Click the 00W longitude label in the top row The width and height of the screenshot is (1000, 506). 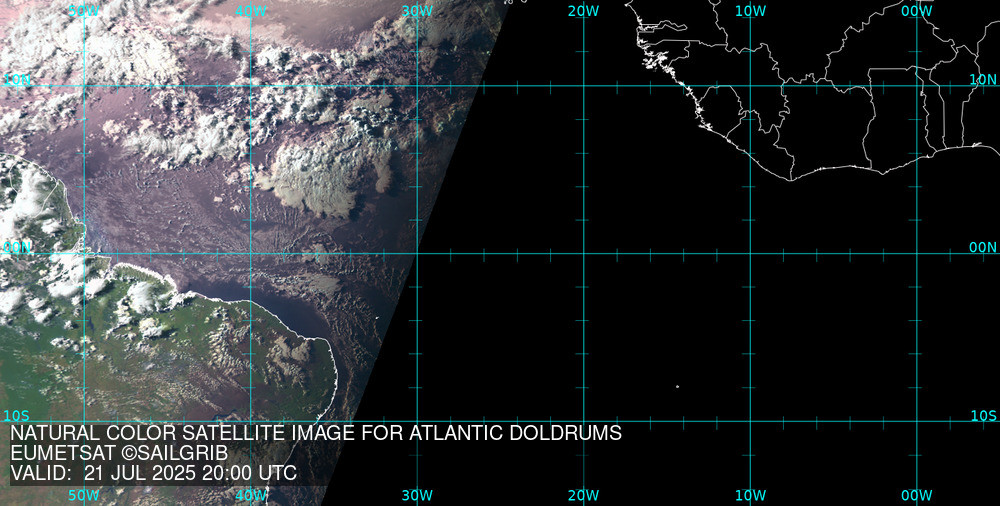pyautogui.click(x=916, y=11)
